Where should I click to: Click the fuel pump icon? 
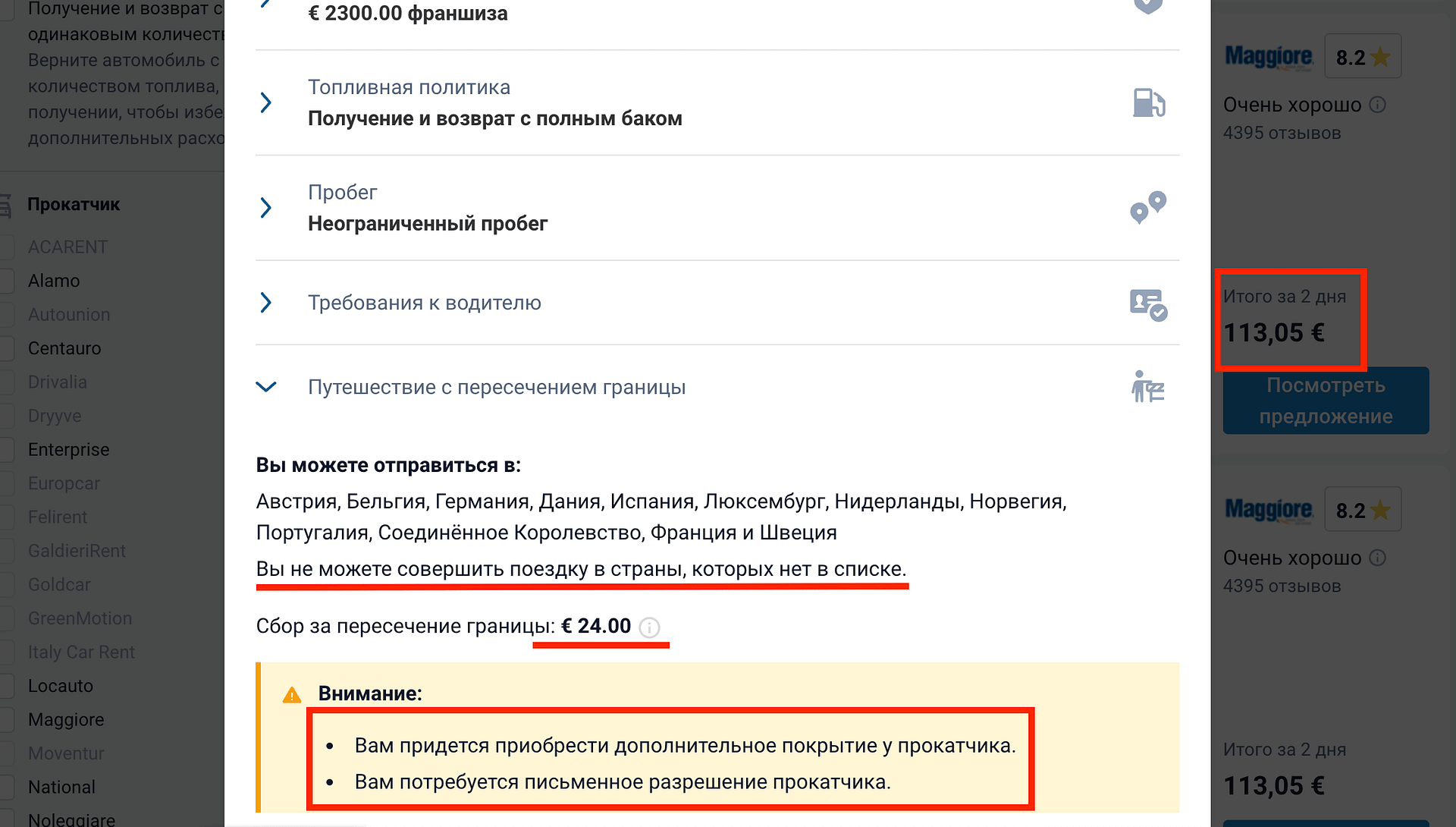point(1148,102)
